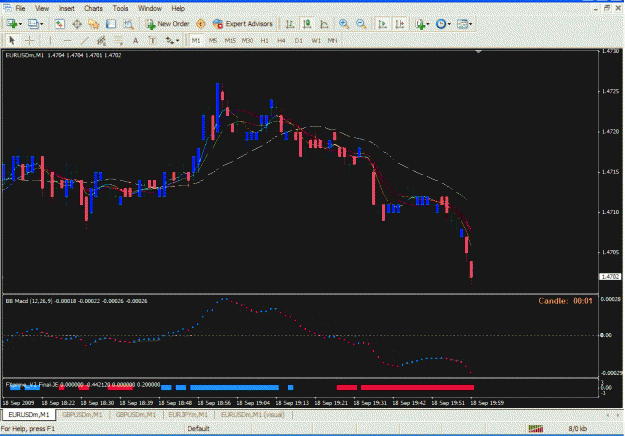This screenshot has height=436, width=625.
Task: Select the text label 'T' tool
Action: pos(152,40)
